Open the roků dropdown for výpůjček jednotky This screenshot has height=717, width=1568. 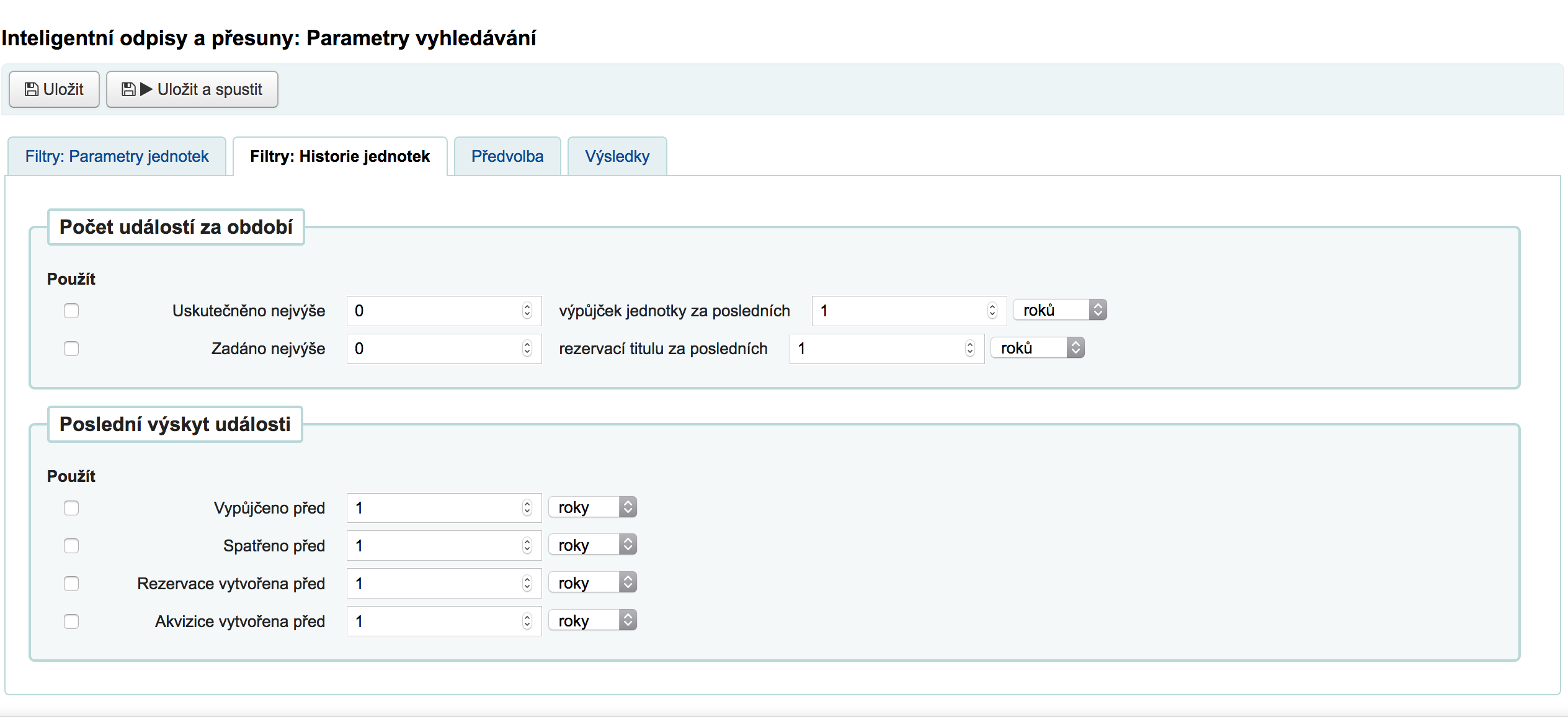[x=1060, y=310]
